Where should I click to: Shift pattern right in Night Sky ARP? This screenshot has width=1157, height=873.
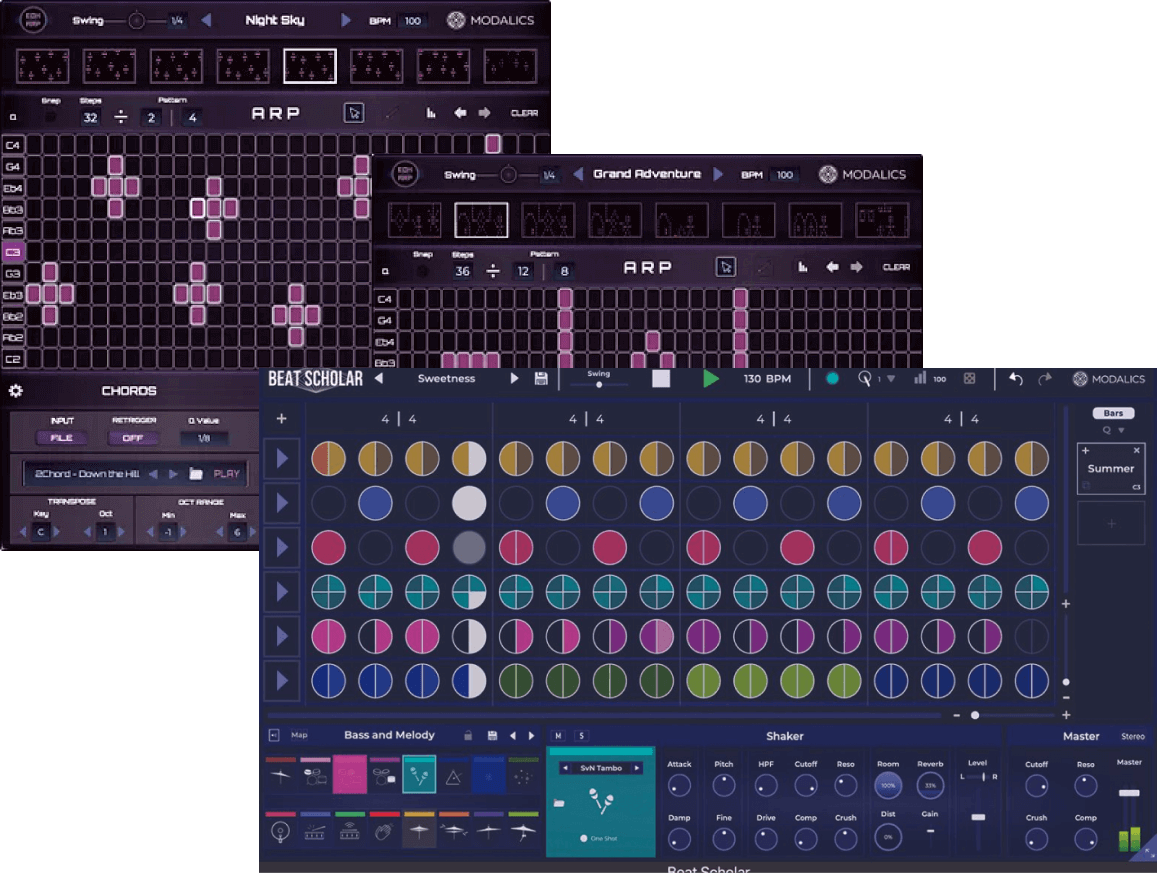pyautogui.click(x=484, y=113)
